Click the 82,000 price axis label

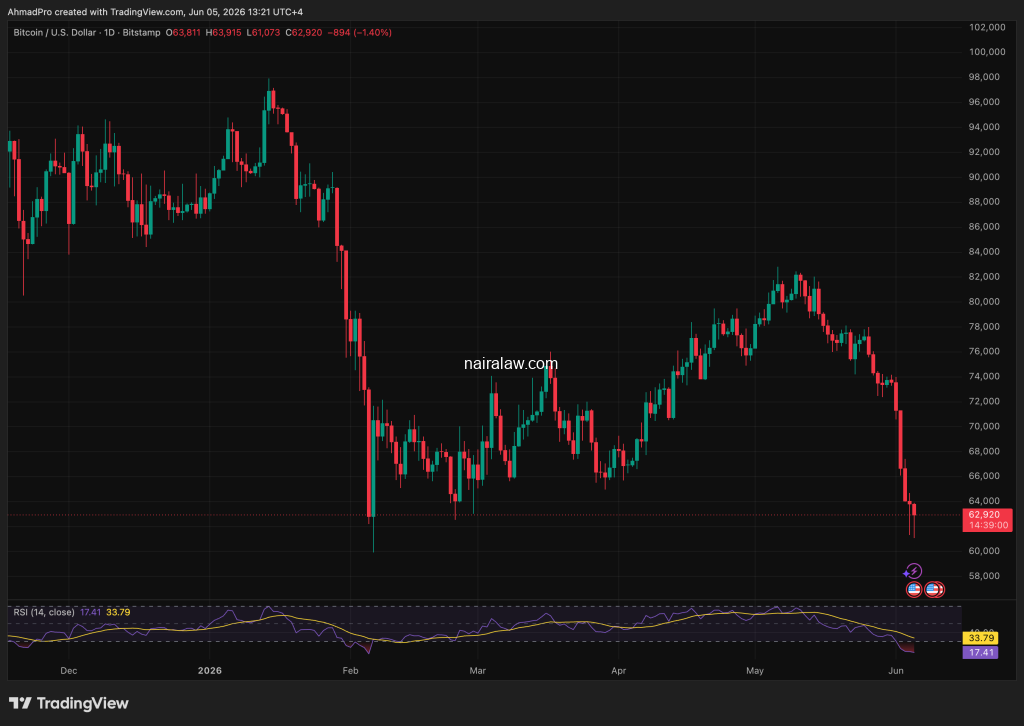click(984, 277)
